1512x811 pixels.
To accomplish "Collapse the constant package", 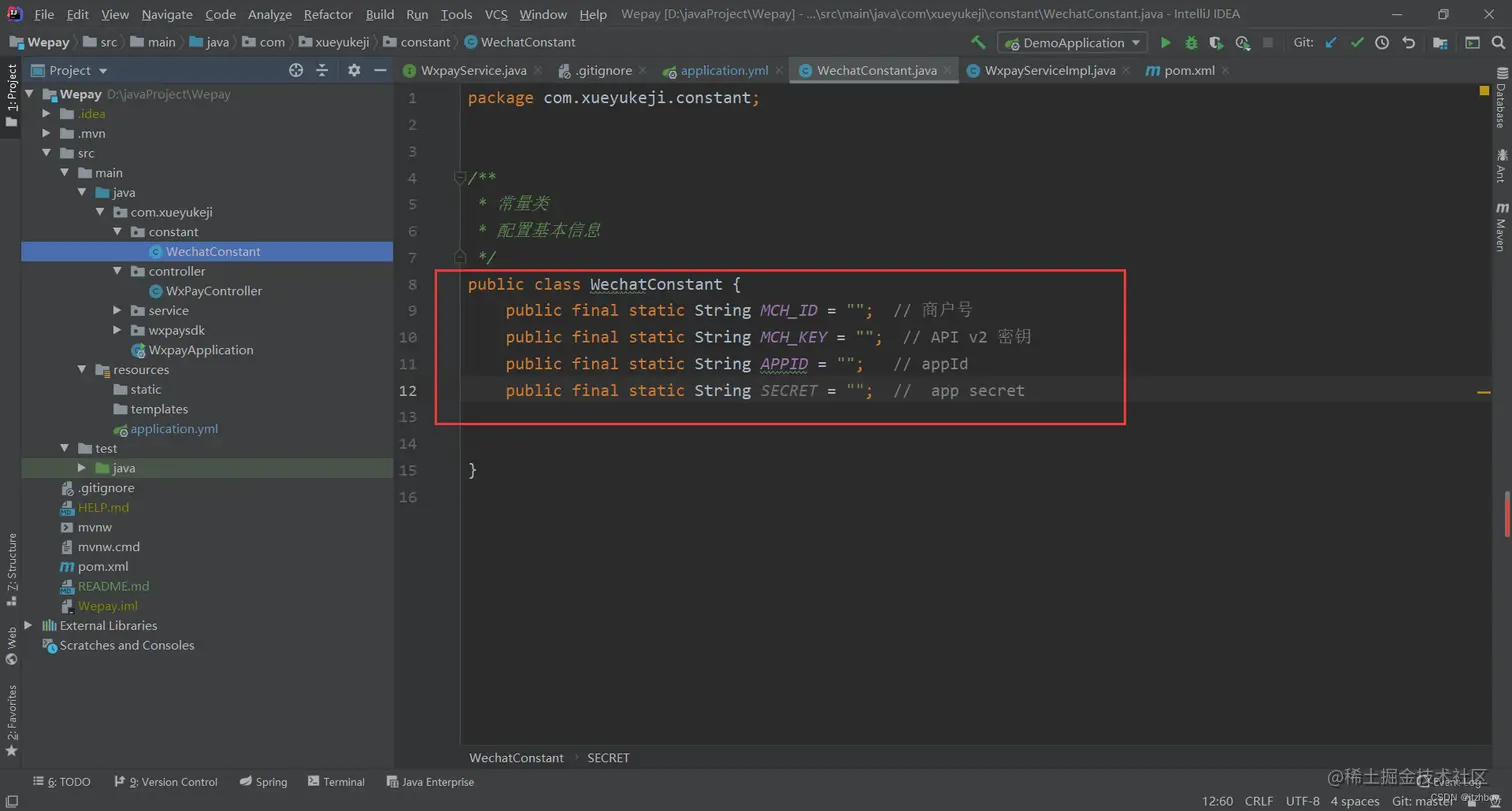I will [117, 232].
